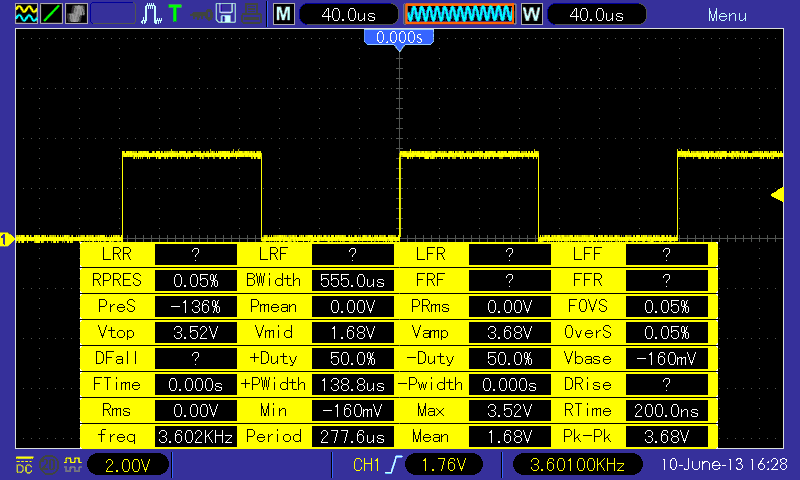Click the DFall measurement label
This screenshot has height=480, width=800.
click(116, 358)
